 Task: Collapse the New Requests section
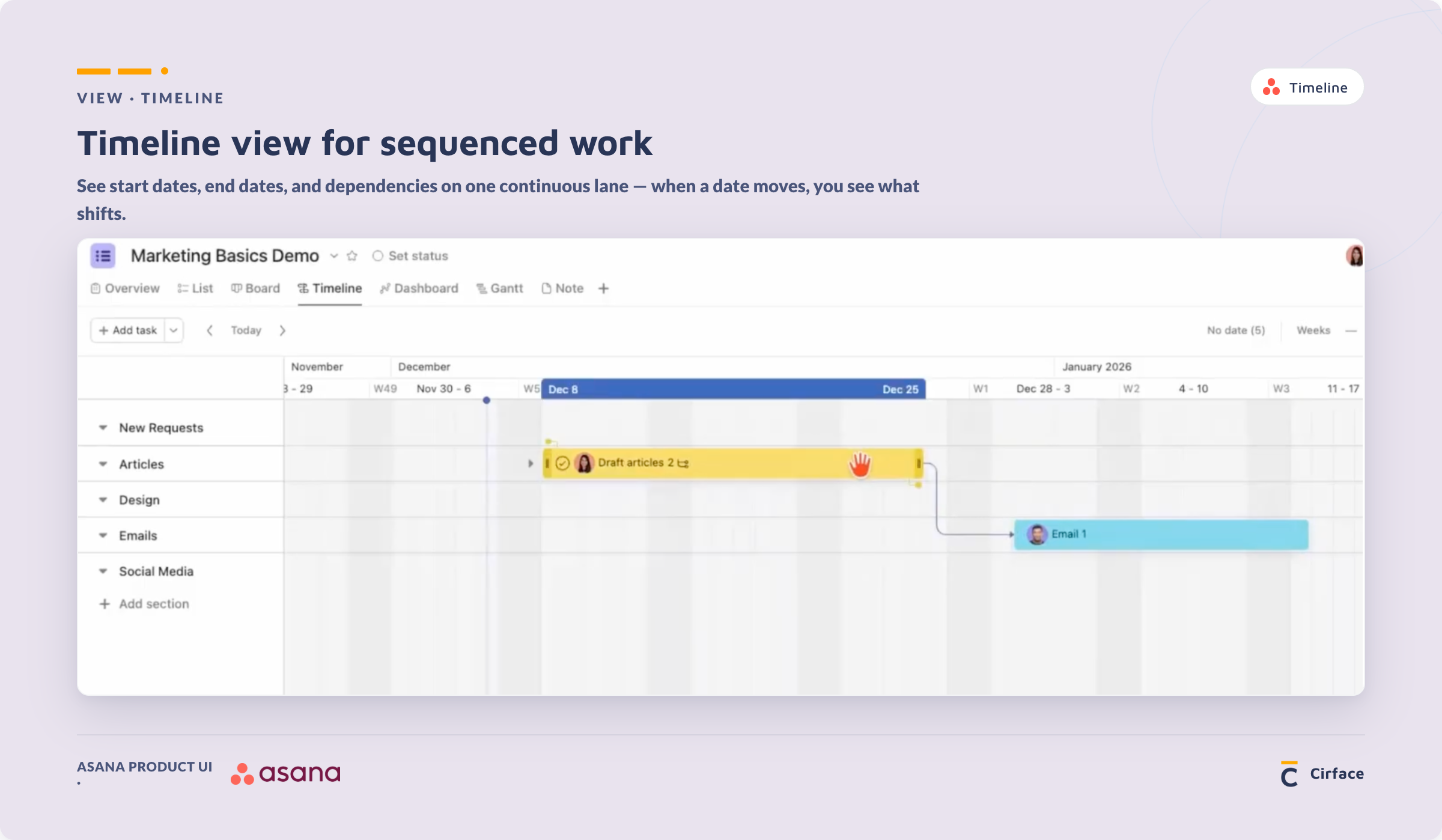pyautogui.click(x=103, y=428)
